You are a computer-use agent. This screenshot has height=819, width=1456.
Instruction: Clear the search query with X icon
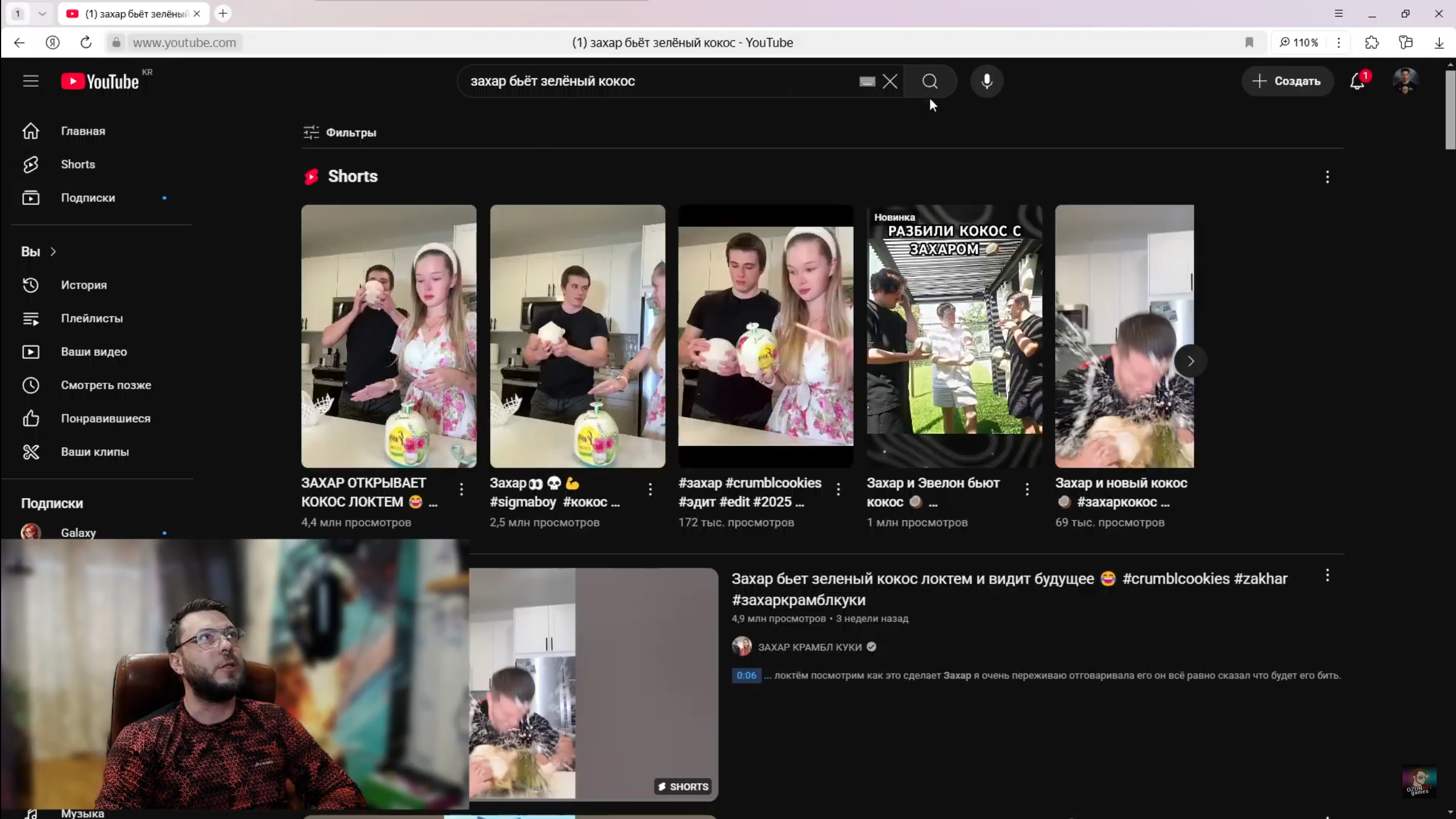point(890,81)
